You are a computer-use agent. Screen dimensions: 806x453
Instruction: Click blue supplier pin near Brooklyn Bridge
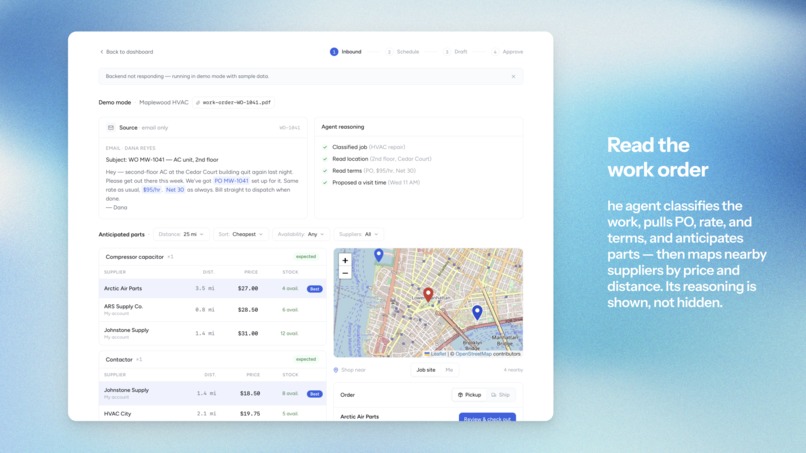coord(477,312)
